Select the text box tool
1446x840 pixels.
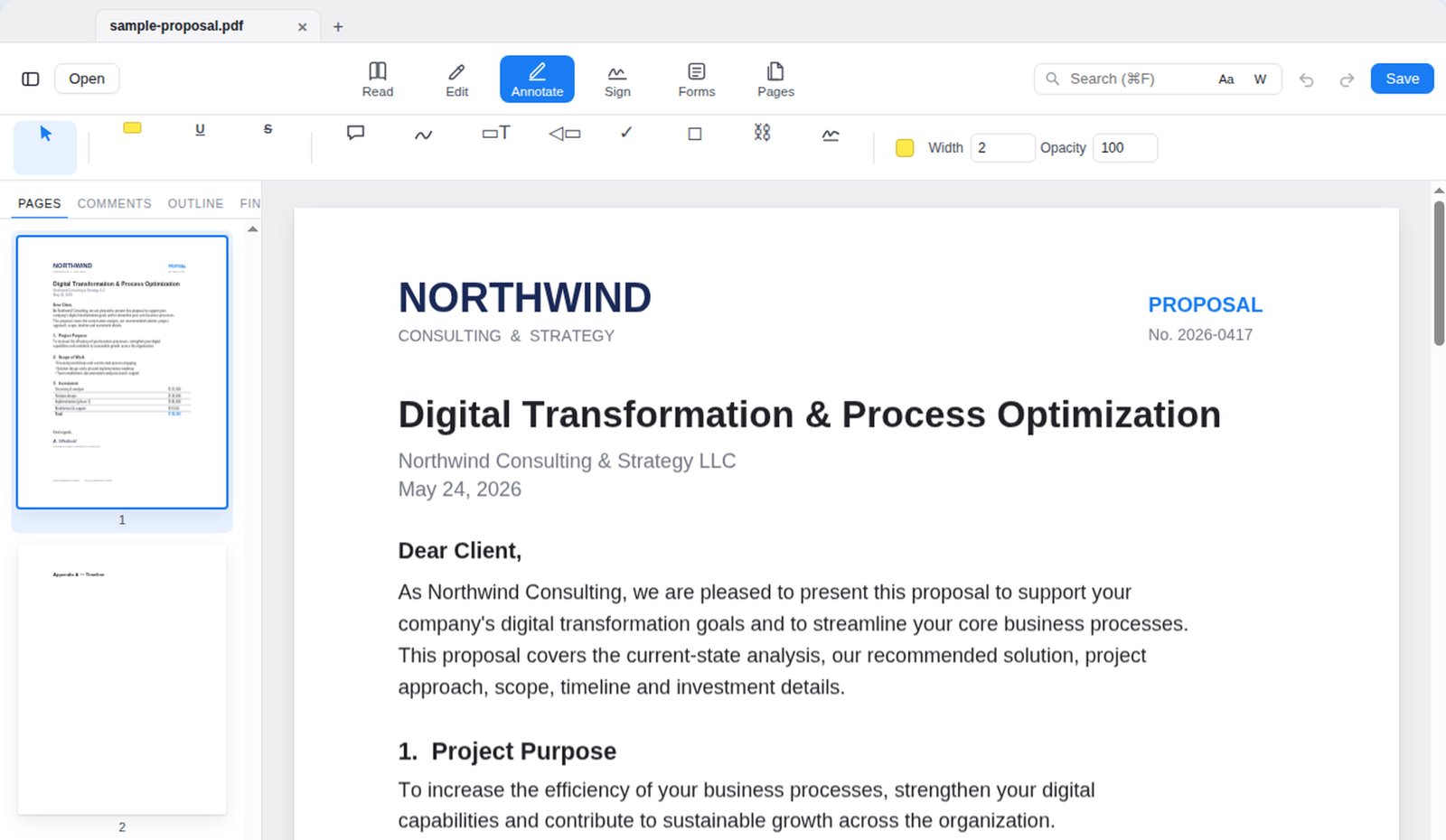coord(495,133)
